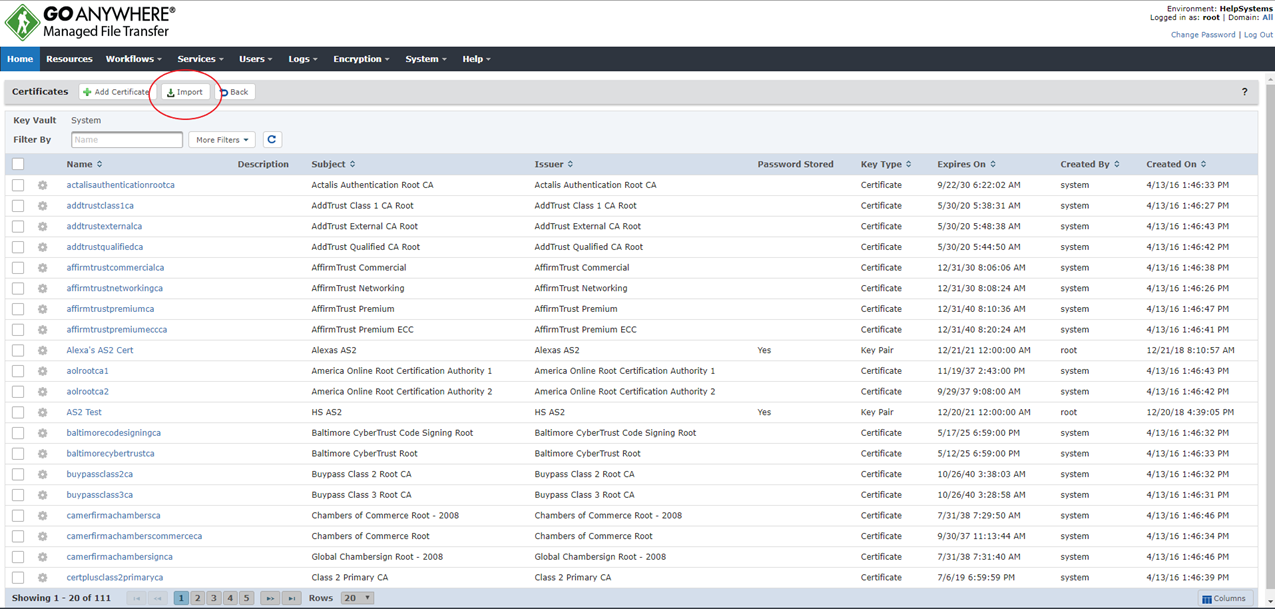The width and height of the screenshot is (1275, 609).
Task: Click the refresh filter icon
Action: coord(271,140)
